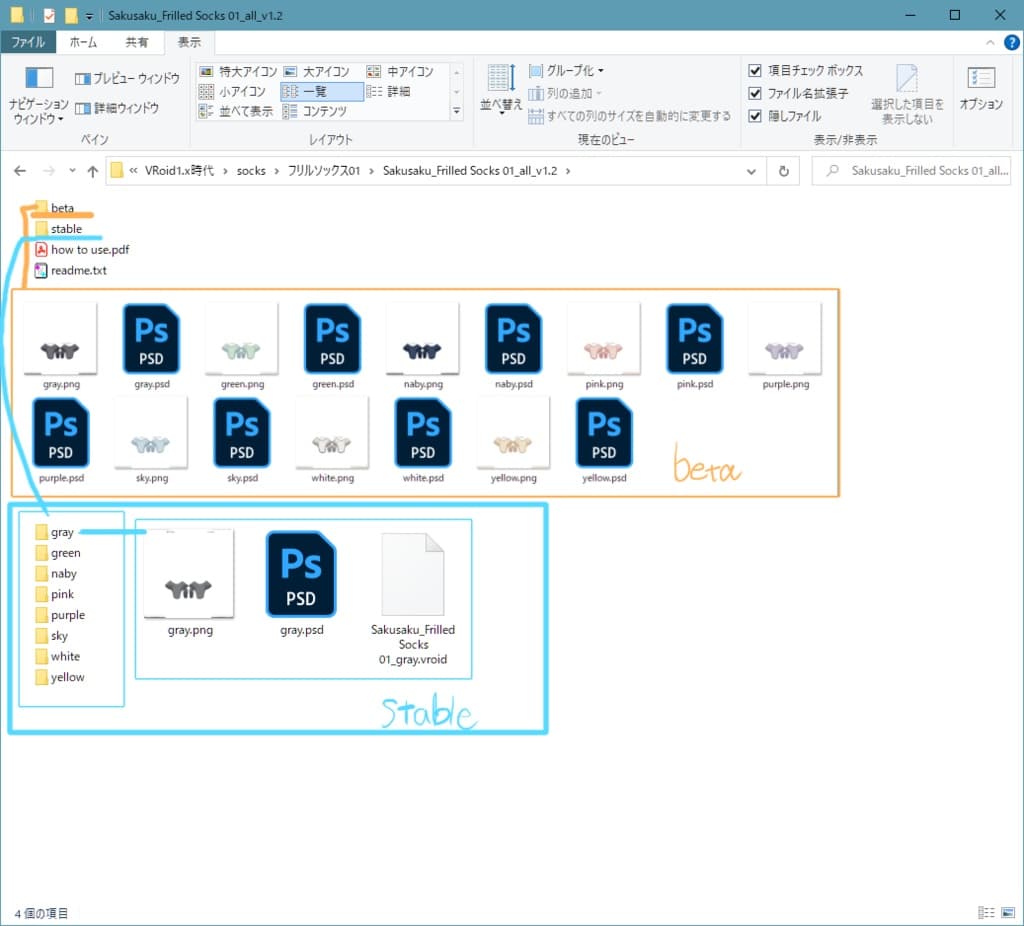This screenshot has width=1024, height=926.
Task: Open the ファイル menu tab
Action: (x=28, y=42)
